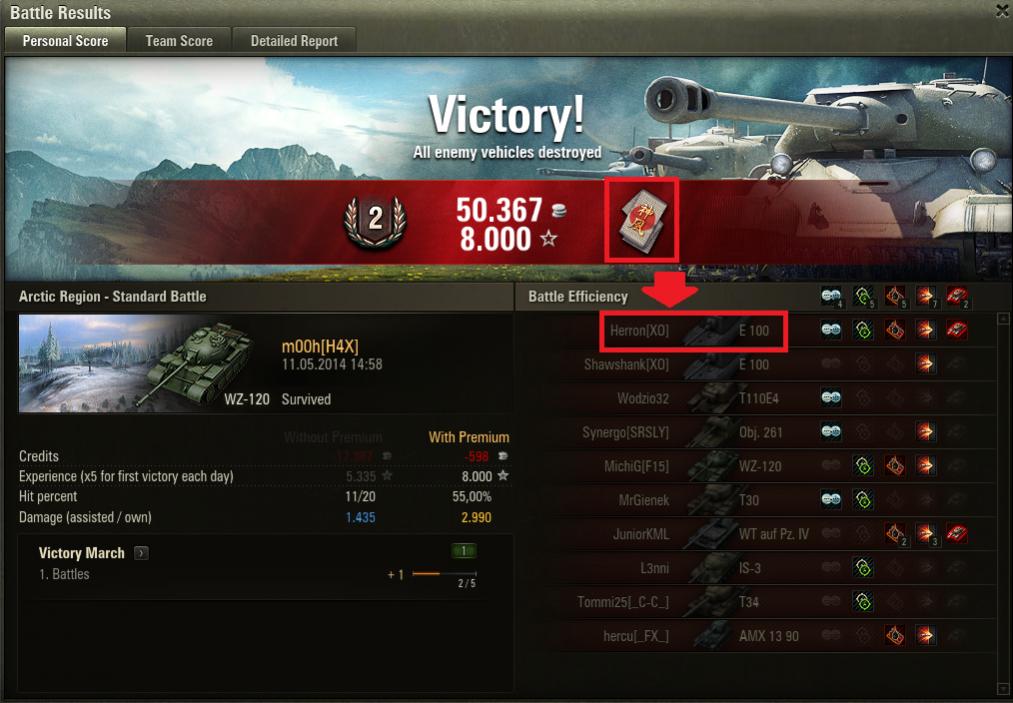Expand the Victory March mission details arrow

click(x=141, y=553)
